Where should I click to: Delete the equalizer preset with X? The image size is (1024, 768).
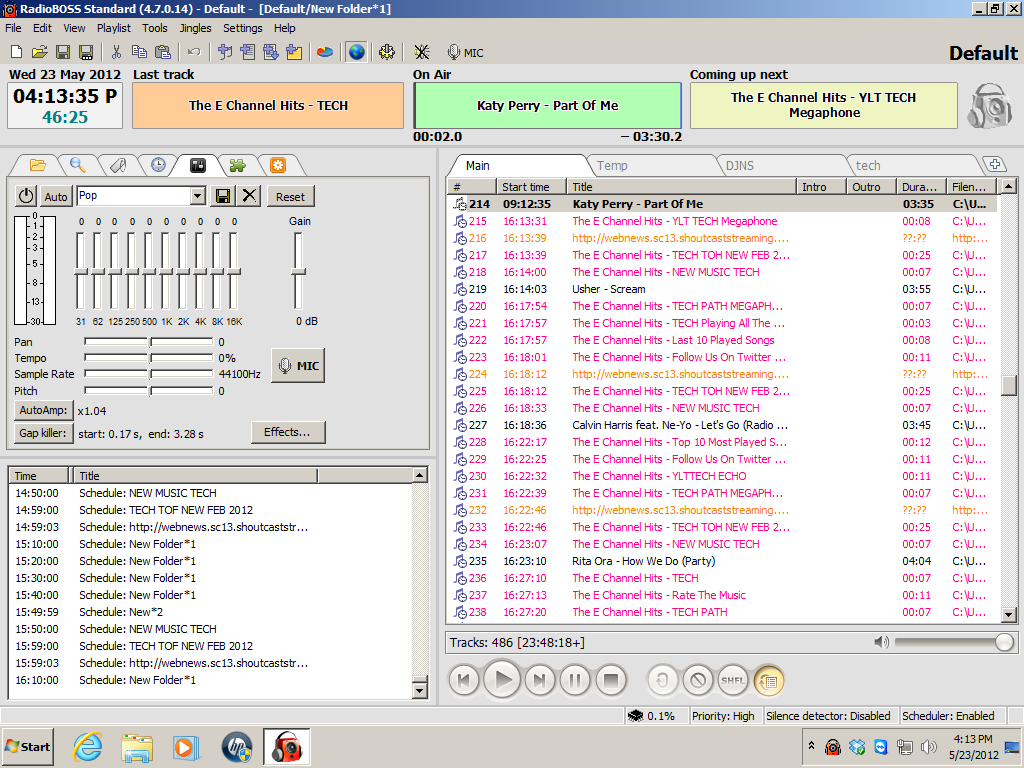pyautogui.click(x=248, y=196)
